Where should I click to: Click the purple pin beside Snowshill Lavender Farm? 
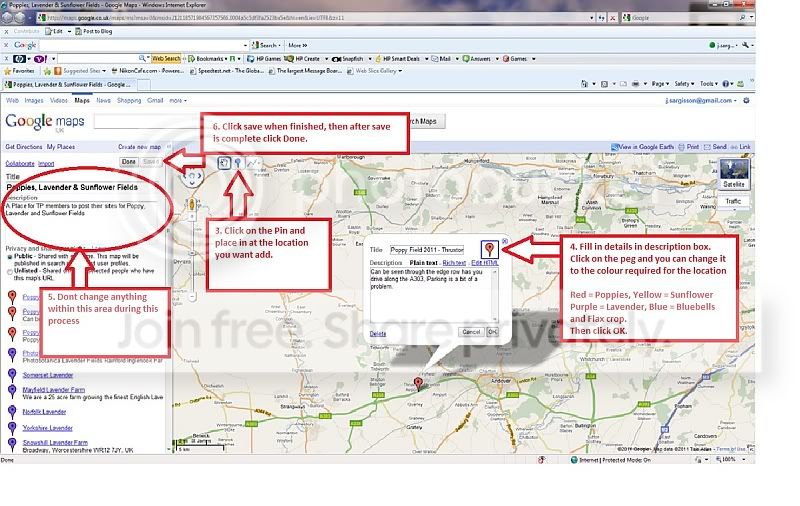pos(12,443)
